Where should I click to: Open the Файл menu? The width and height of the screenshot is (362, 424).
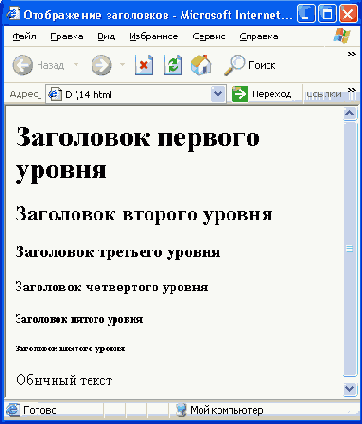tap(24, 36)
